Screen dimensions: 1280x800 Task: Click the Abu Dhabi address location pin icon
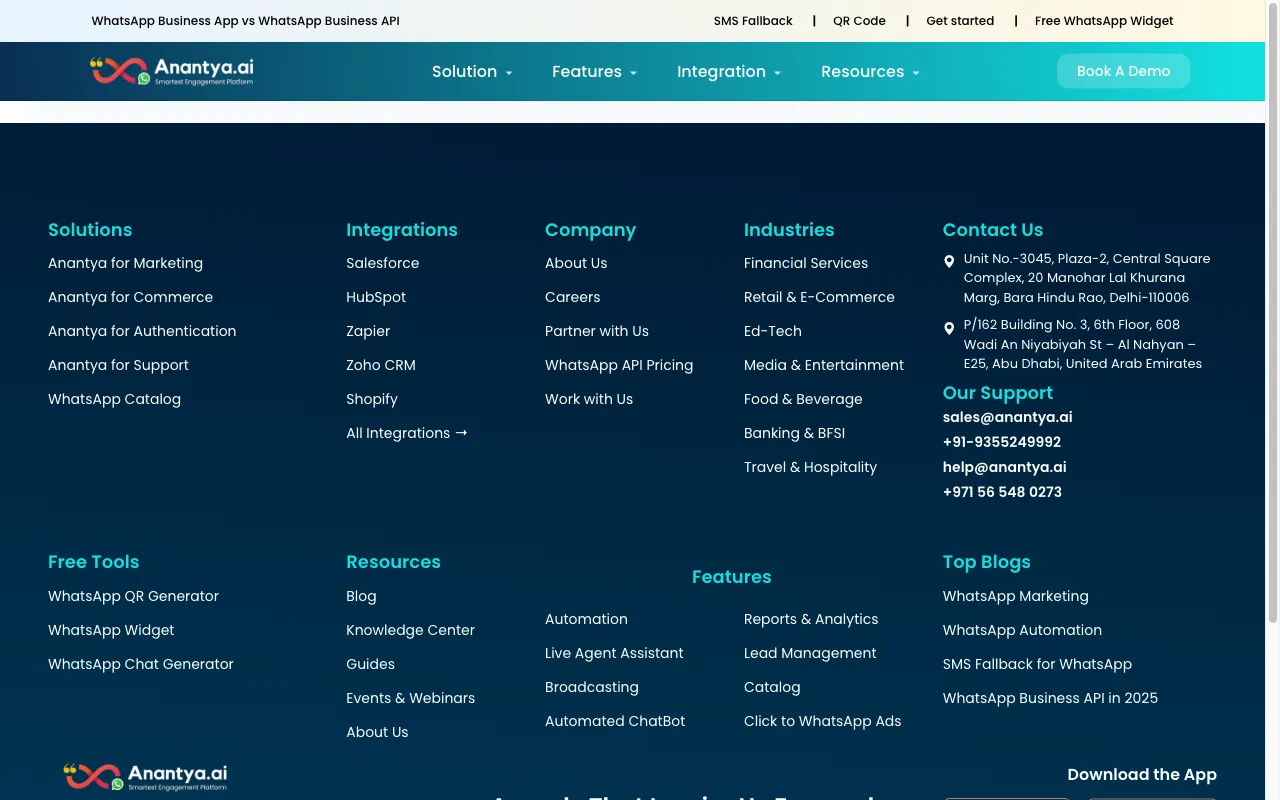coord(949,328)
